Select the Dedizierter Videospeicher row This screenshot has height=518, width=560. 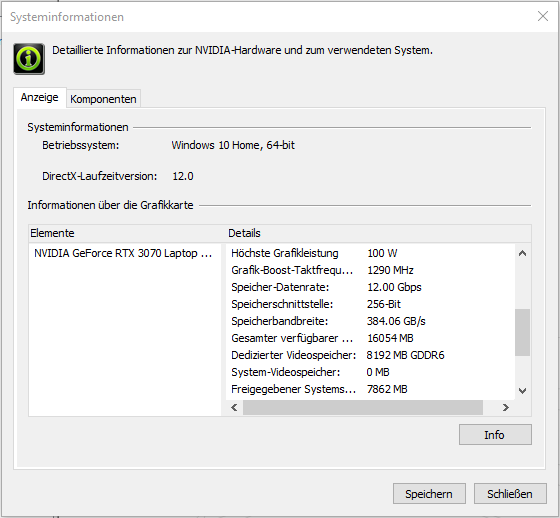(370, 355)
